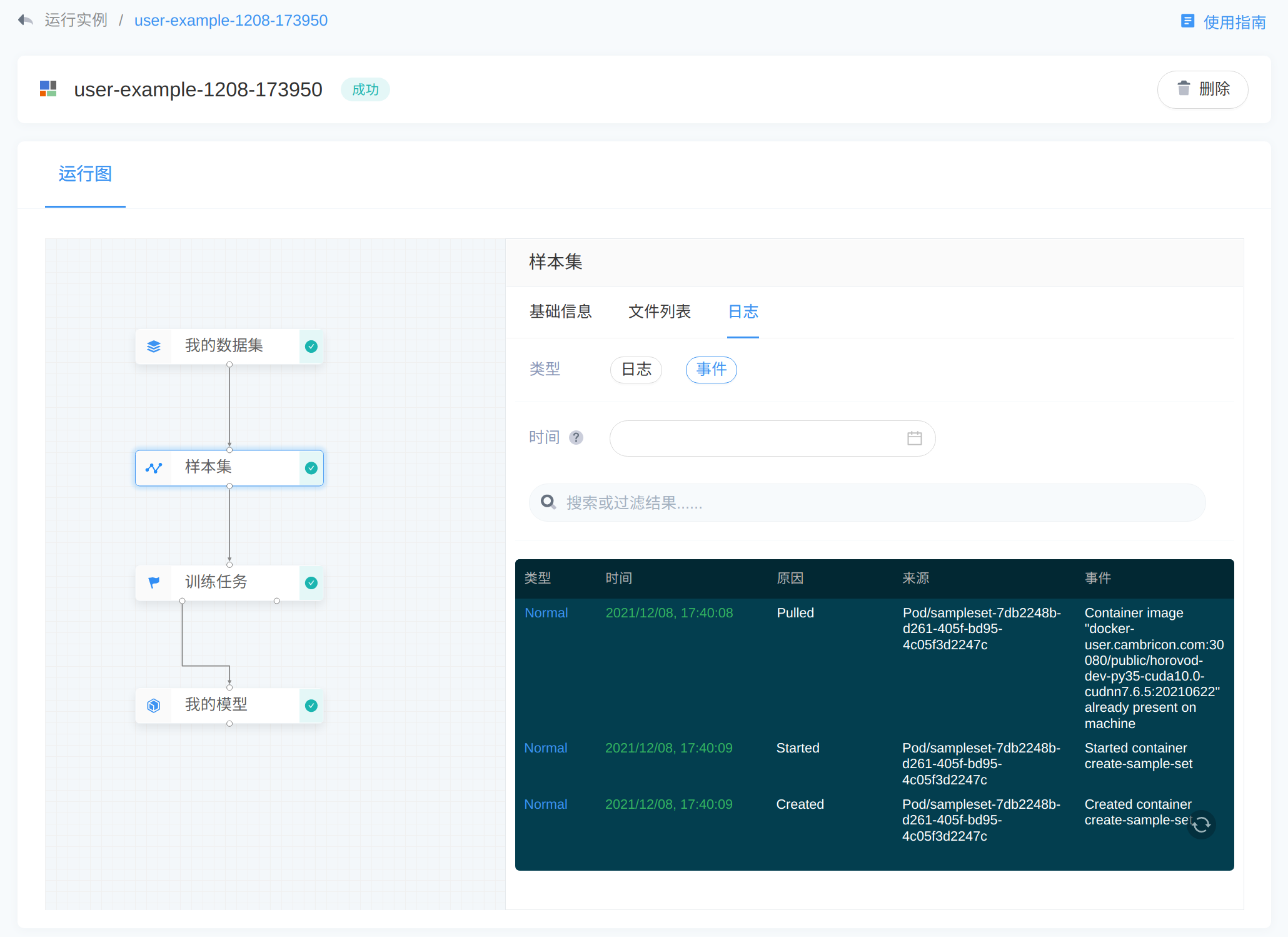Click the layers icon on 我的数据集 node
This screenshot has width=1288, height=937.
tap(154, 346)
